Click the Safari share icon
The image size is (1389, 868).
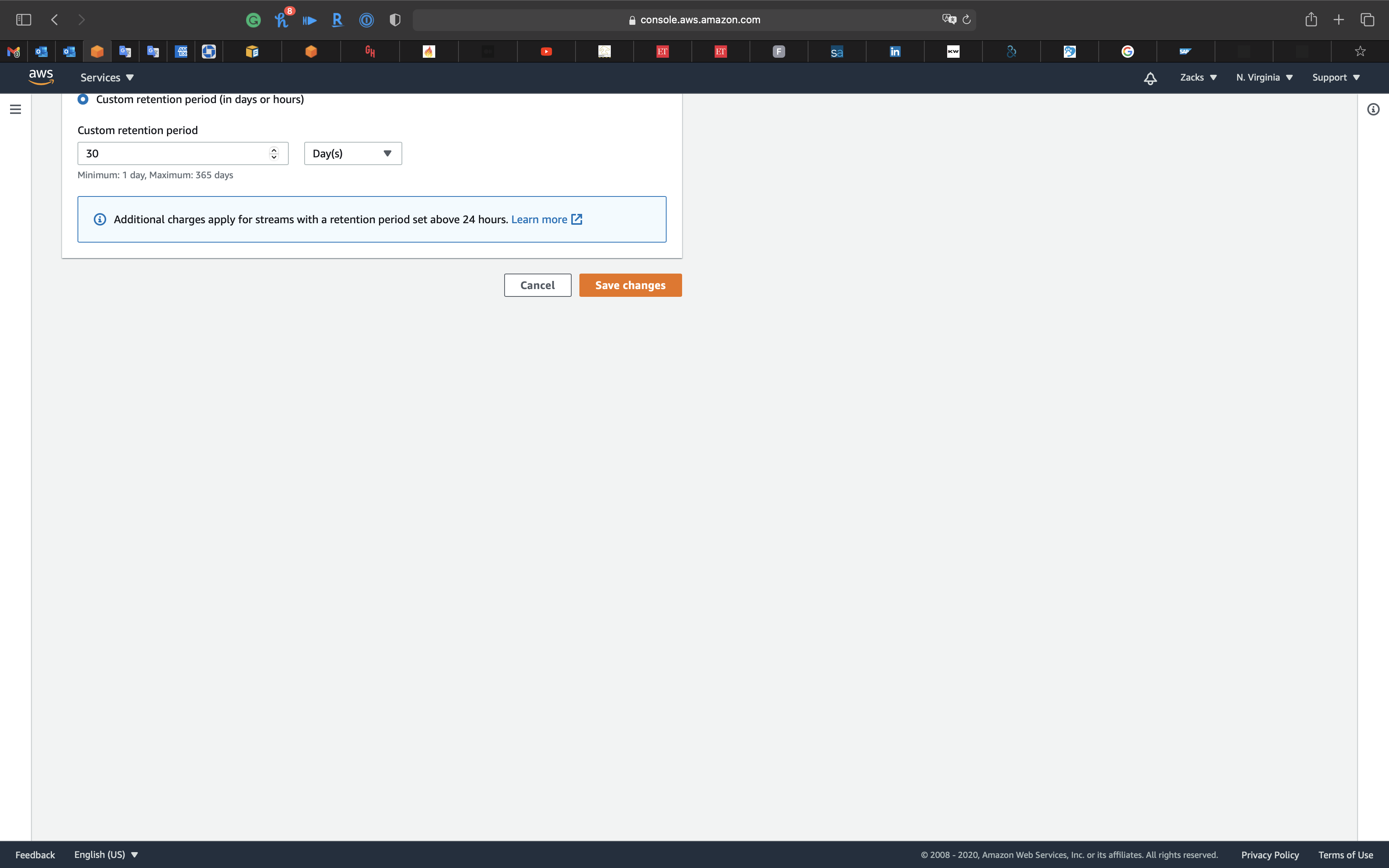pos(1311,19)
